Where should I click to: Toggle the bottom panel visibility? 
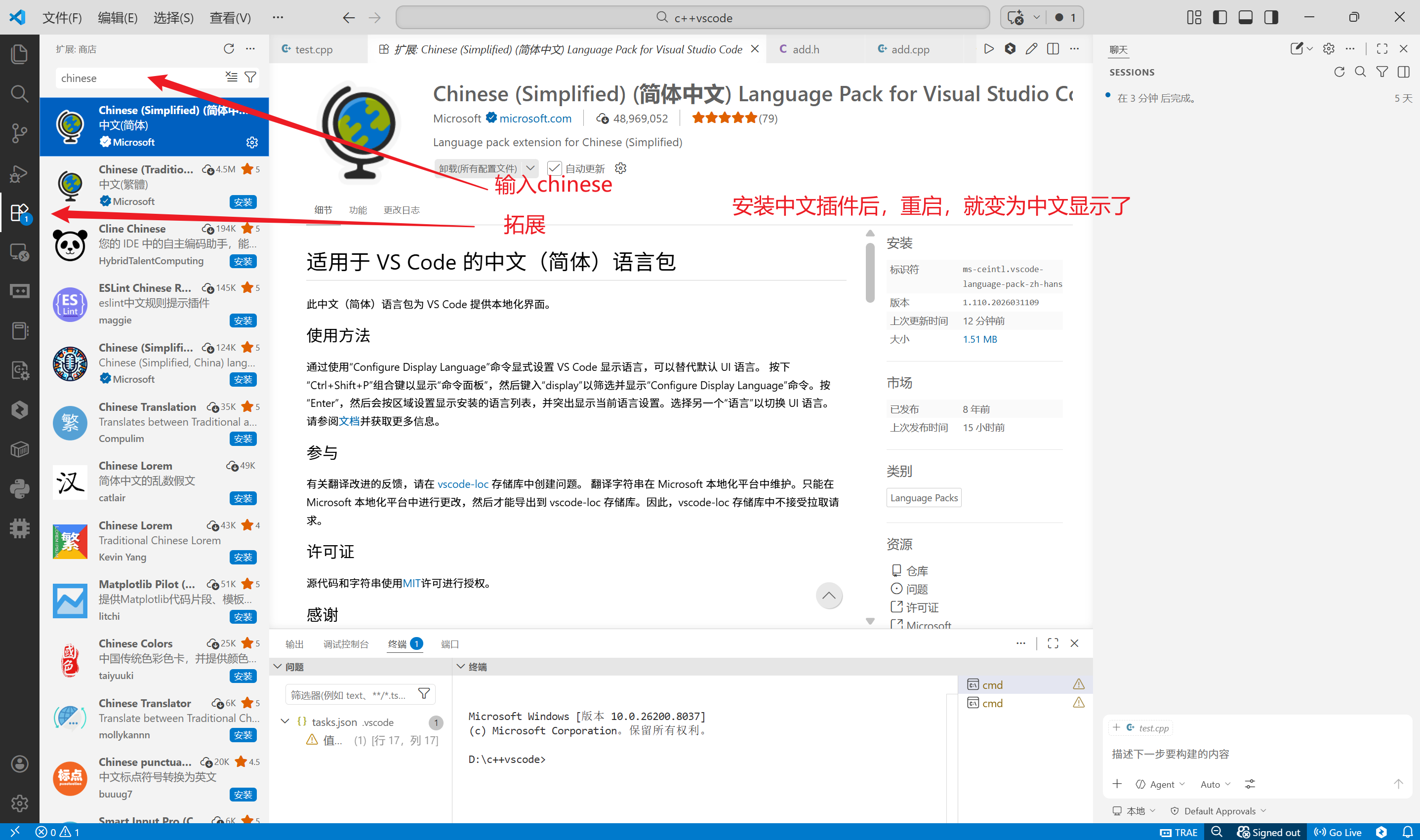tap(1246, 18)
